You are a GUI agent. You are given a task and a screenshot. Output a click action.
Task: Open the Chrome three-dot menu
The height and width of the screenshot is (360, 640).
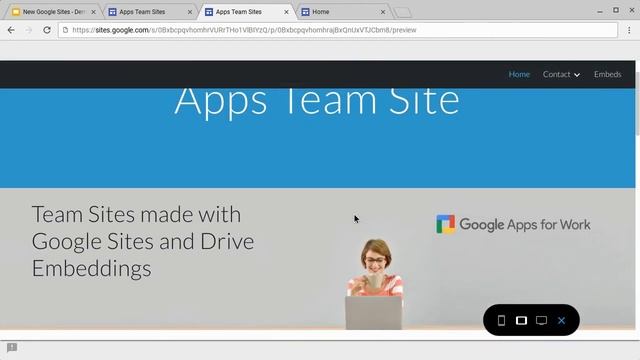tap(629, 30)
